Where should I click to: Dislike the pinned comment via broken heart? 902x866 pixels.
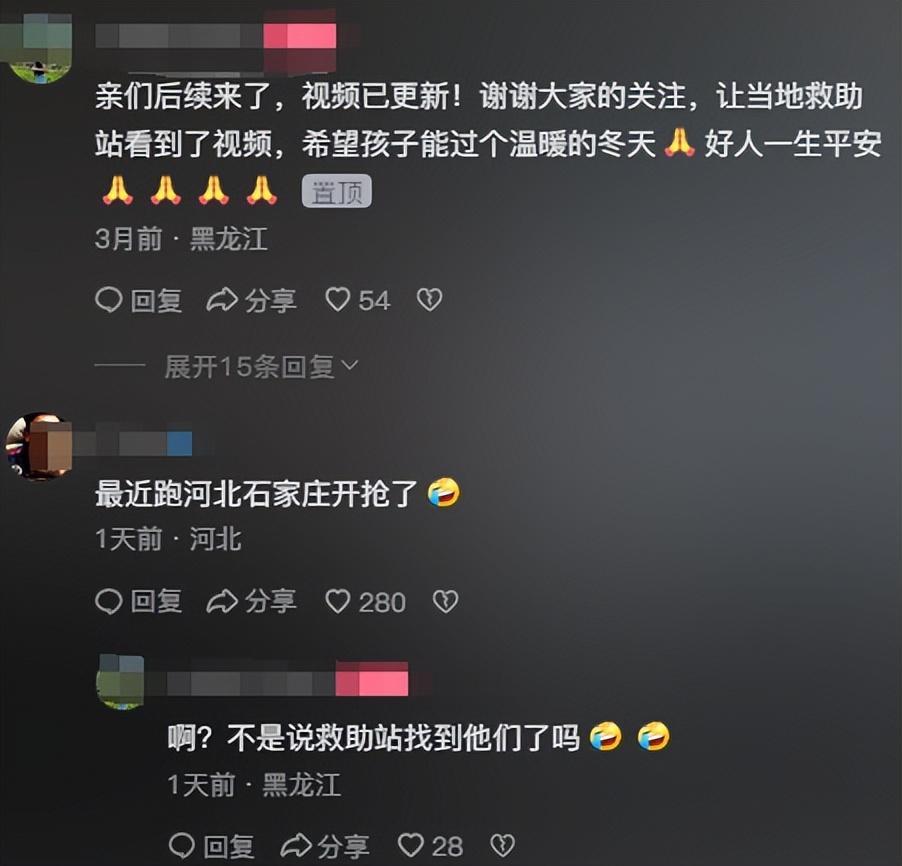[x=429, y=300]
